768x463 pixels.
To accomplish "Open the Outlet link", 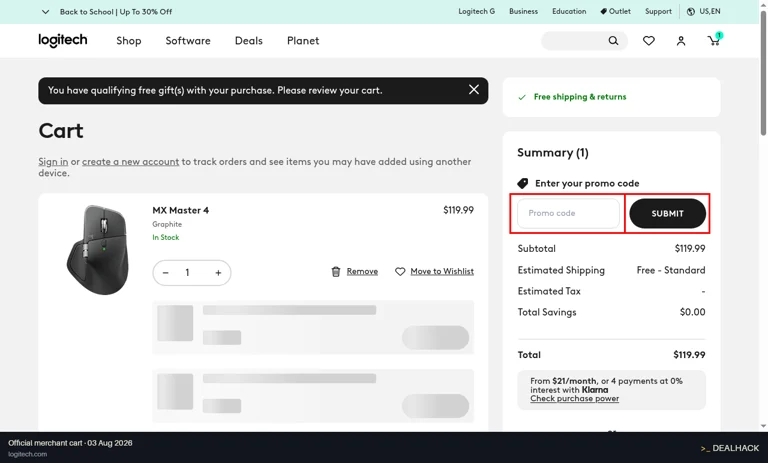I will (x=616, y=11).
